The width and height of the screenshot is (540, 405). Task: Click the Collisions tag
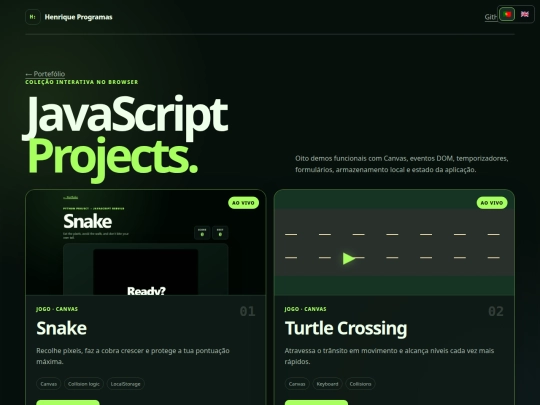[360, 384]
